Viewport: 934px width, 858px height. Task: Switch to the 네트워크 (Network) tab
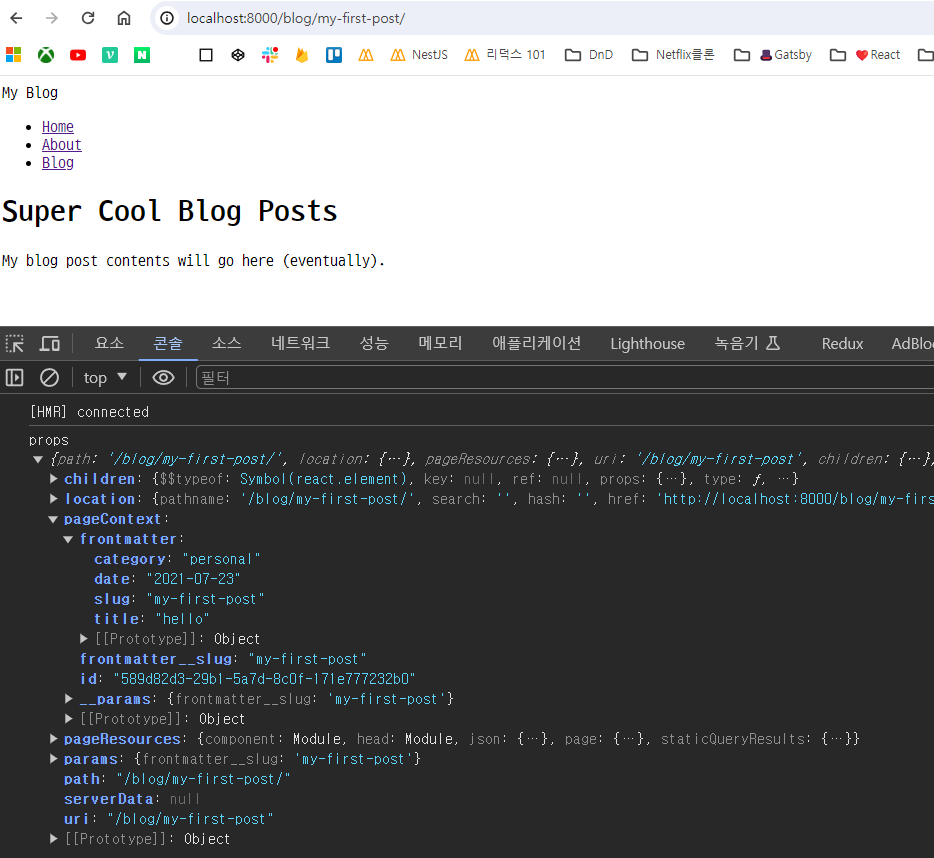point(300,343)
